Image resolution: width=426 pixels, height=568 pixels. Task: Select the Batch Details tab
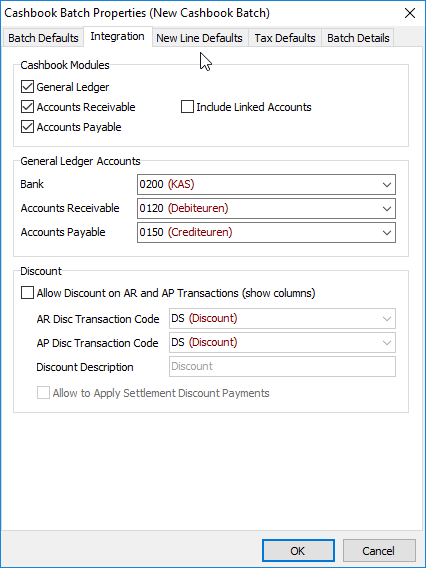tap(358, 38)
